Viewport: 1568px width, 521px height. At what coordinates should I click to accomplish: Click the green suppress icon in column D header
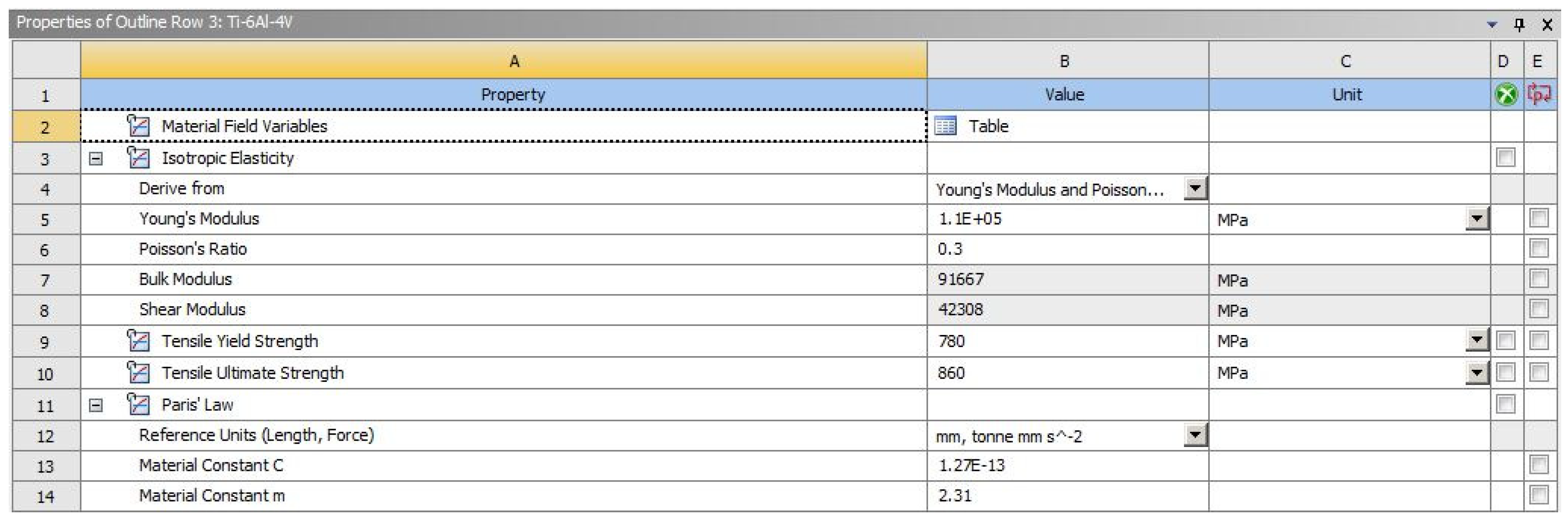pyautogui.click(x=1506, y=95)
